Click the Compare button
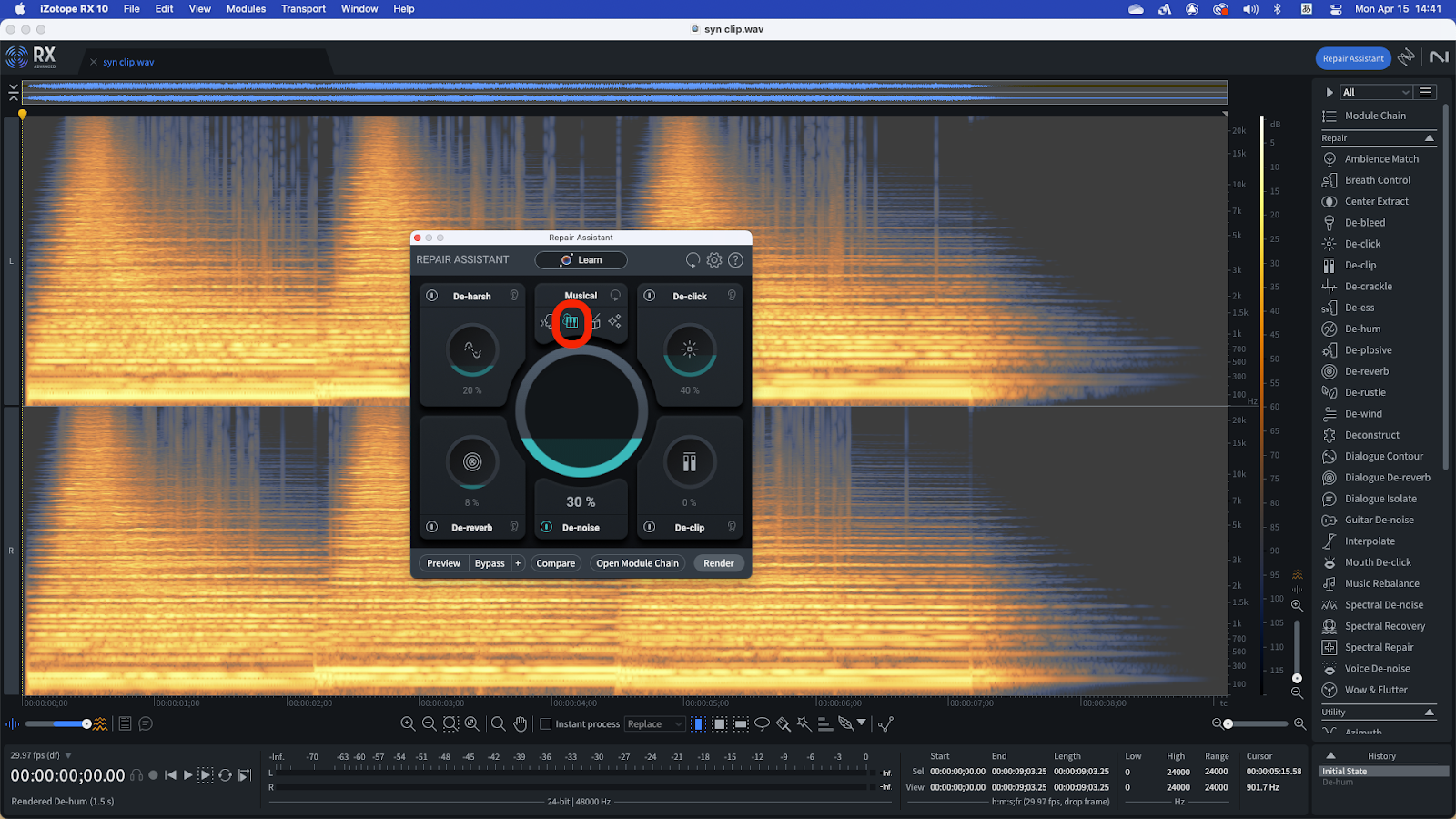 point(556,563)
